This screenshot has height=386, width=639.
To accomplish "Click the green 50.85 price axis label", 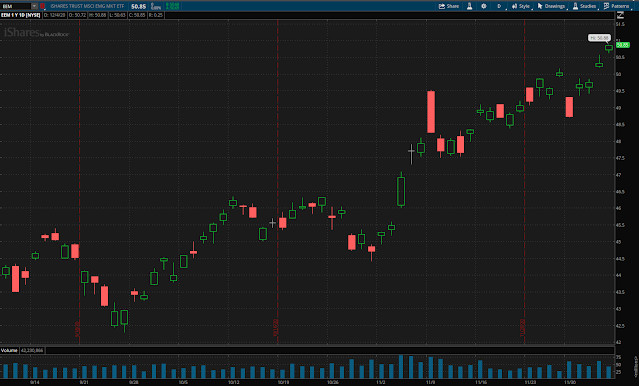I will pyautogui.click(x=623, y=45).
